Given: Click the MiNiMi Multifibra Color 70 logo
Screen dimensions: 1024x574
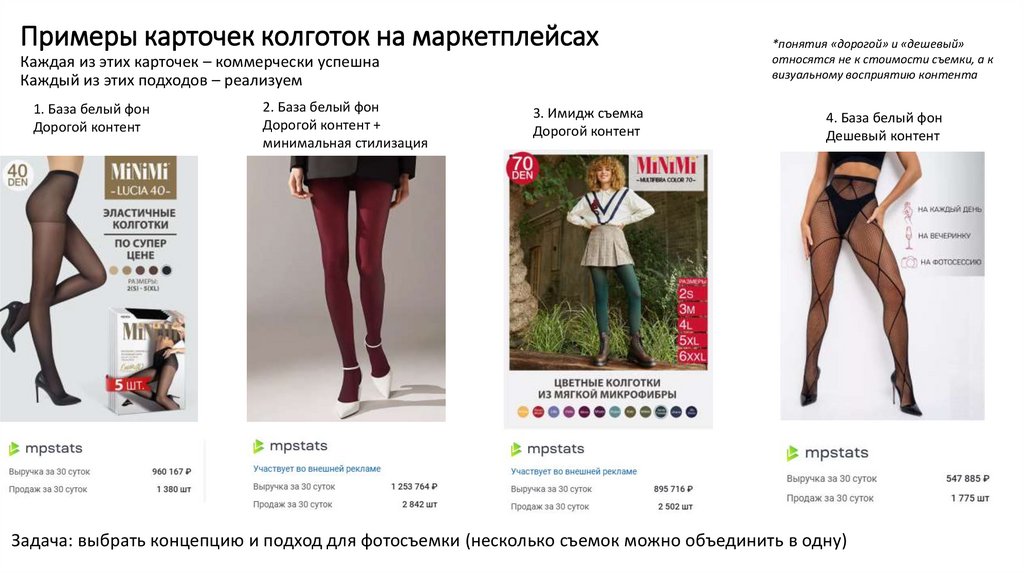Looking at the screenshot, I should 667,168.
